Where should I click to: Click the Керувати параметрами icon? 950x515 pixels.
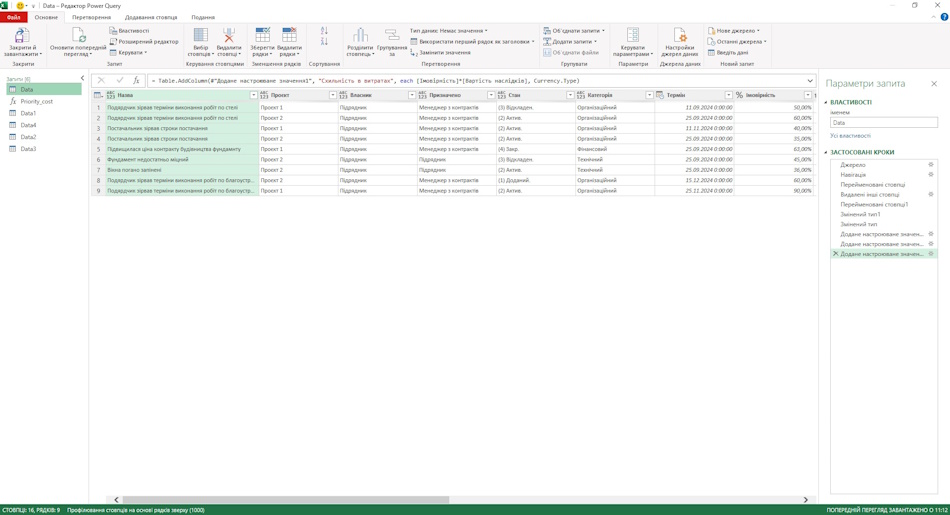pos(633,35)
